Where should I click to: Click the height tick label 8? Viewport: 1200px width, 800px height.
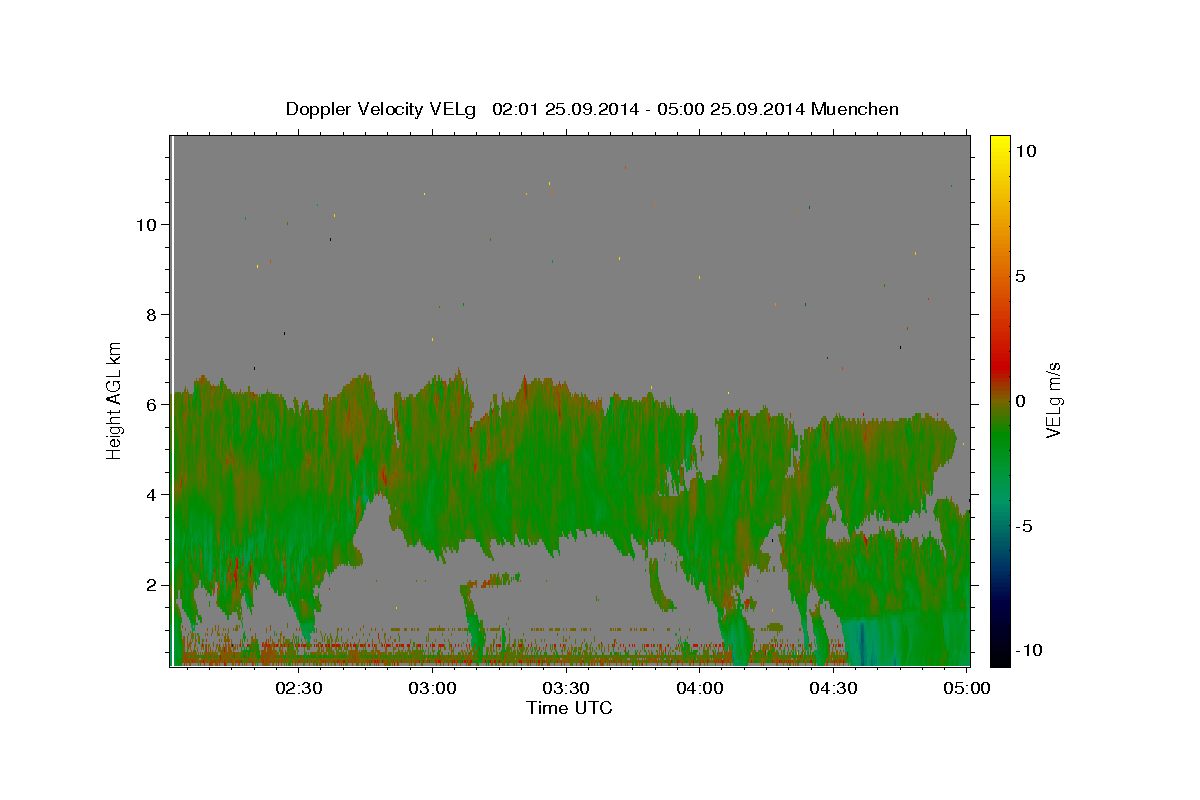coord(151,314)
